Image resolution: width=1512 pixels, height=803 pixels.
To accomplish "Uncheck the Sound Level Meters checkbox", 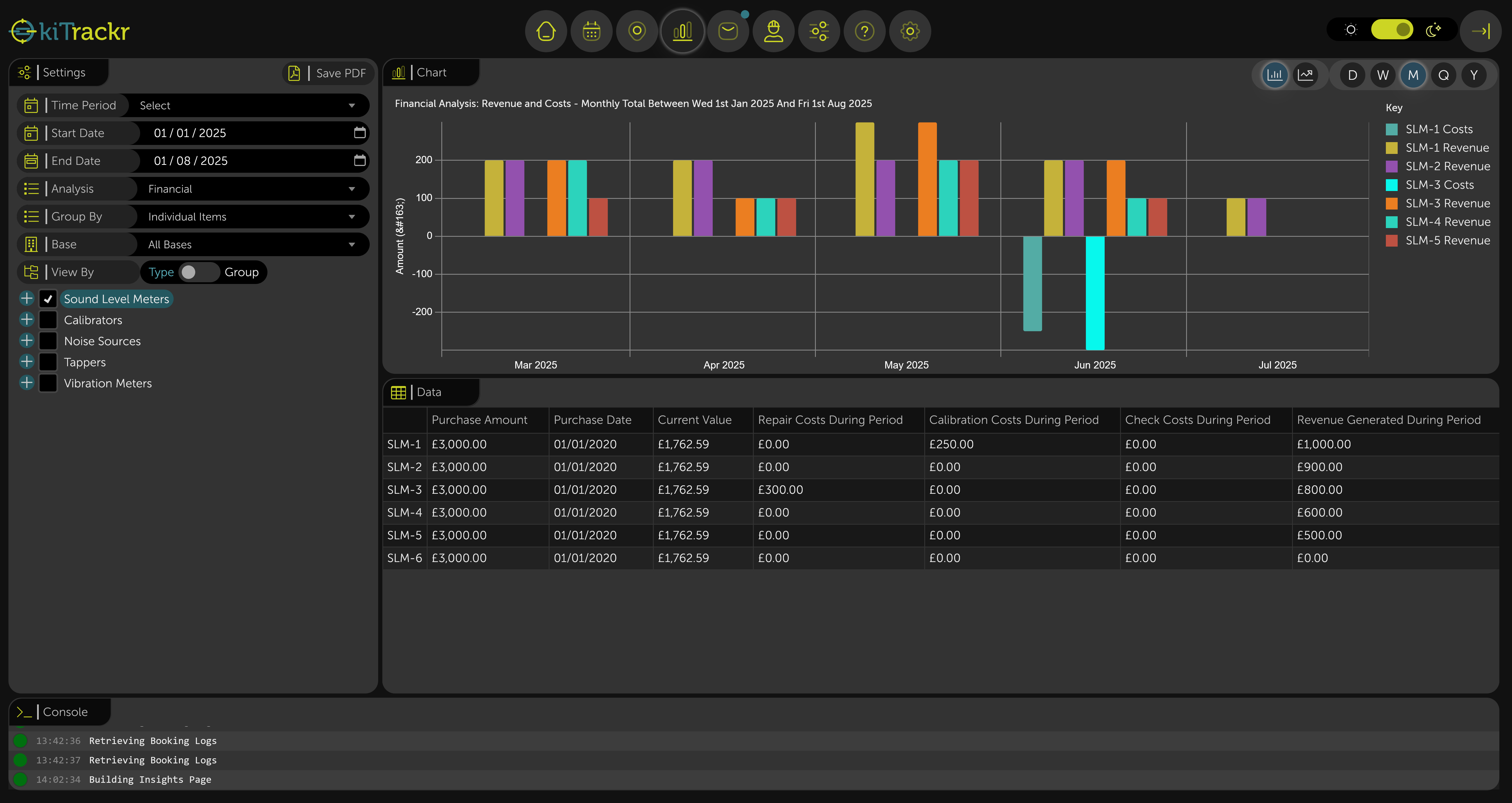I will 47,298.
